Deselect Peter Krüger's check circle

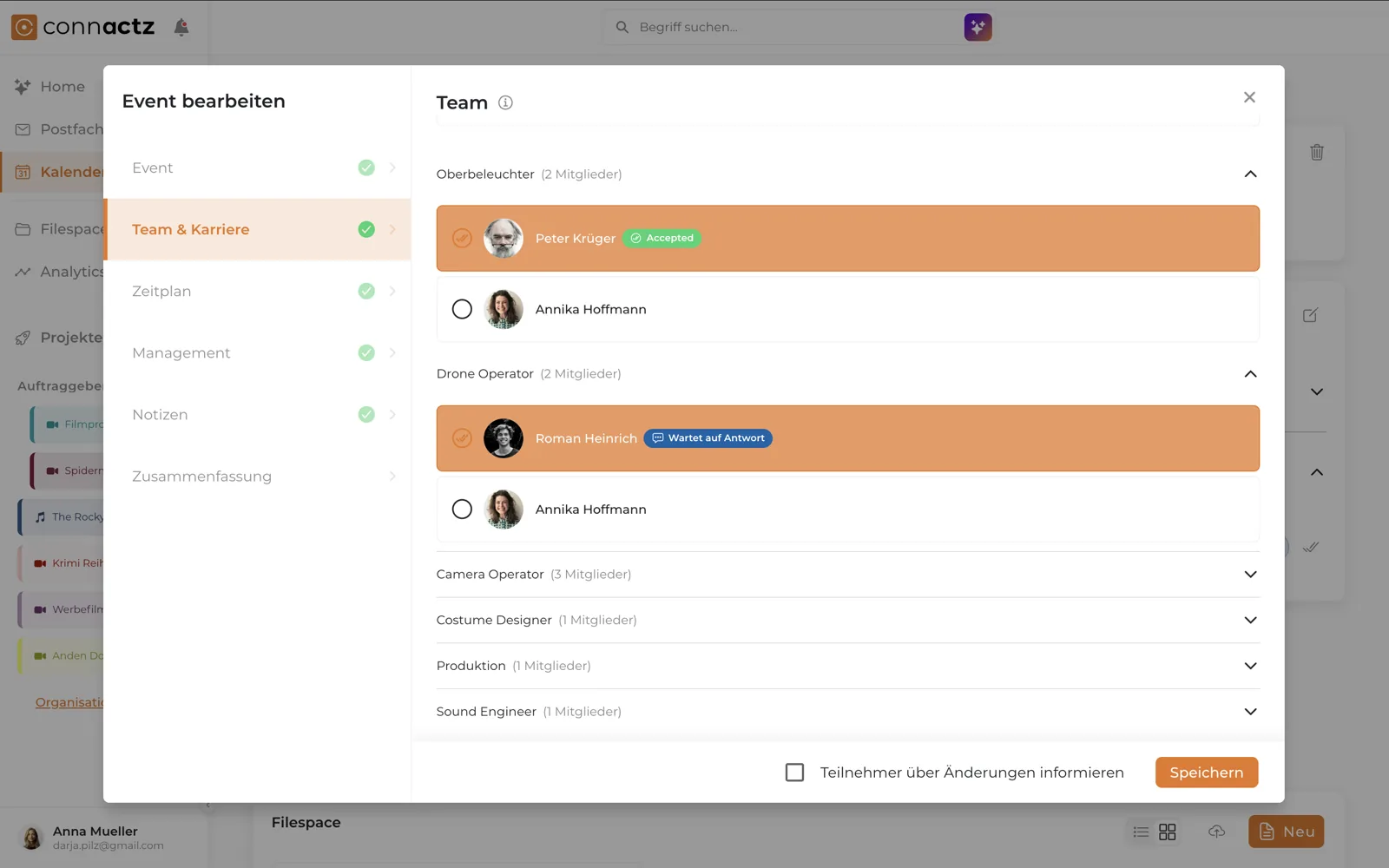coord(462,238)
